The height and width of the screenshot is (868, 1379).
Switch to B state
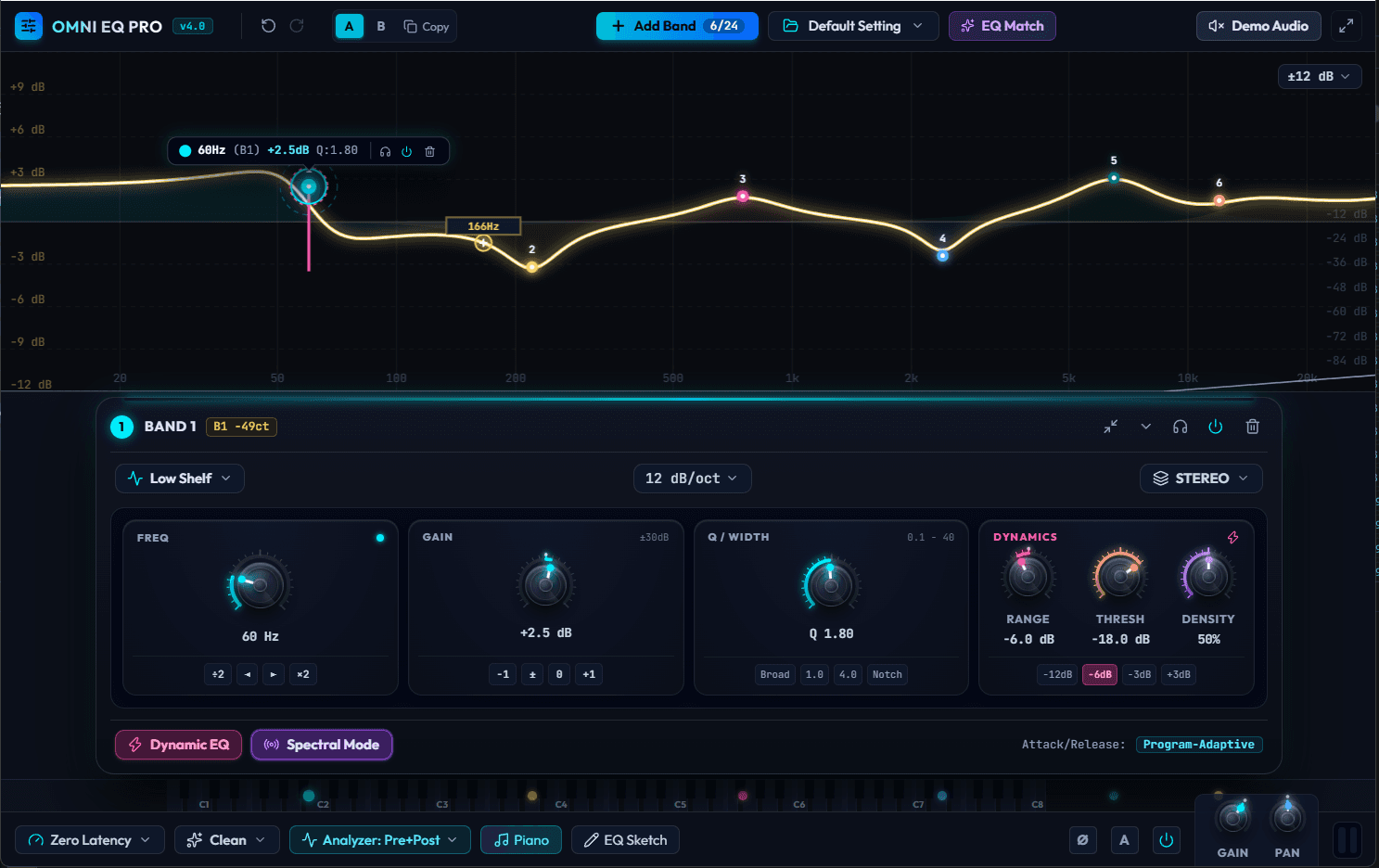point(381,26)
